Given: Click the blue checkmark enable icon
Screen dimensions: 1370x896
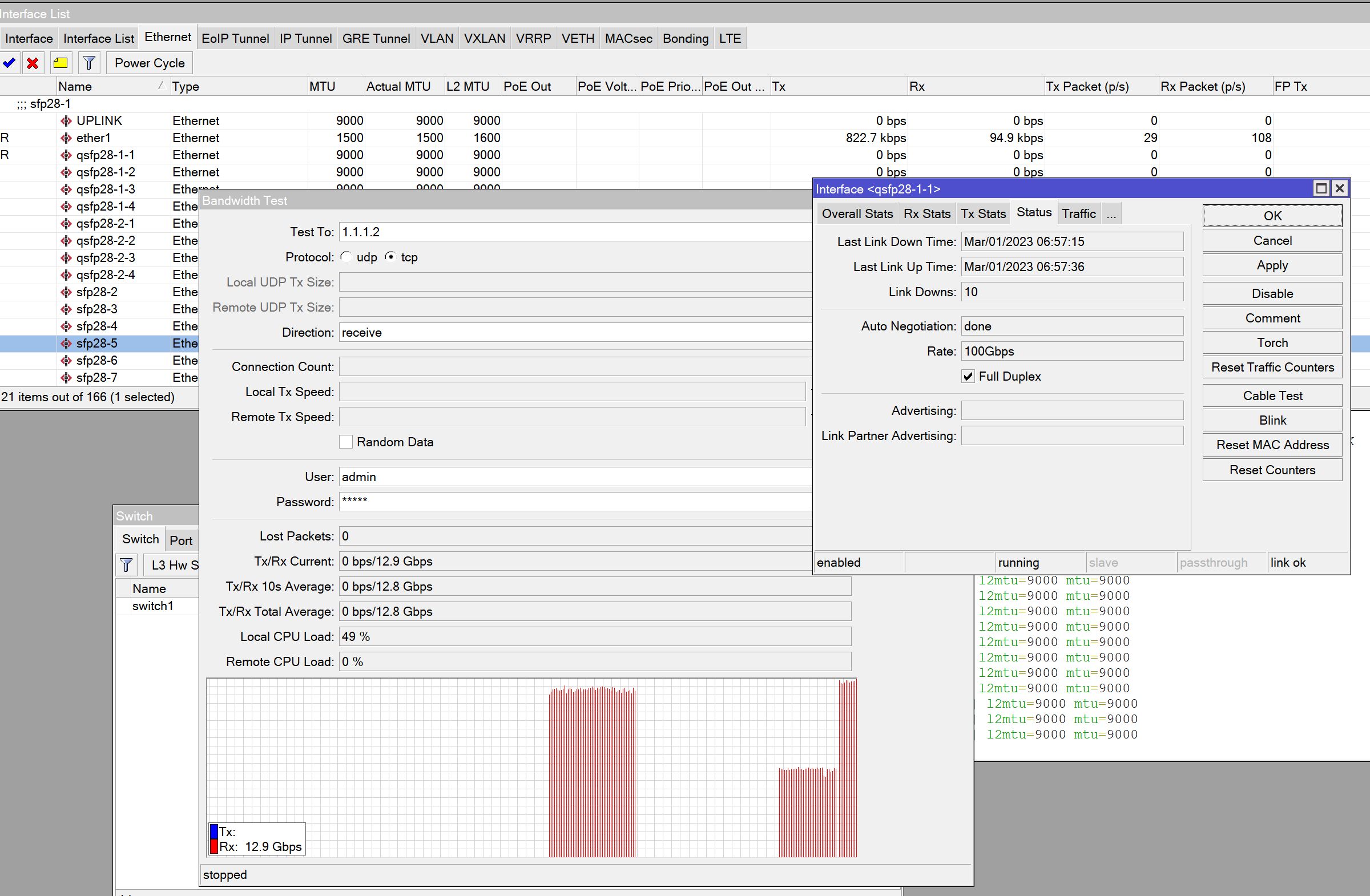Looking at the screenshot, I should pyautogui.click(x=9, y=63).
